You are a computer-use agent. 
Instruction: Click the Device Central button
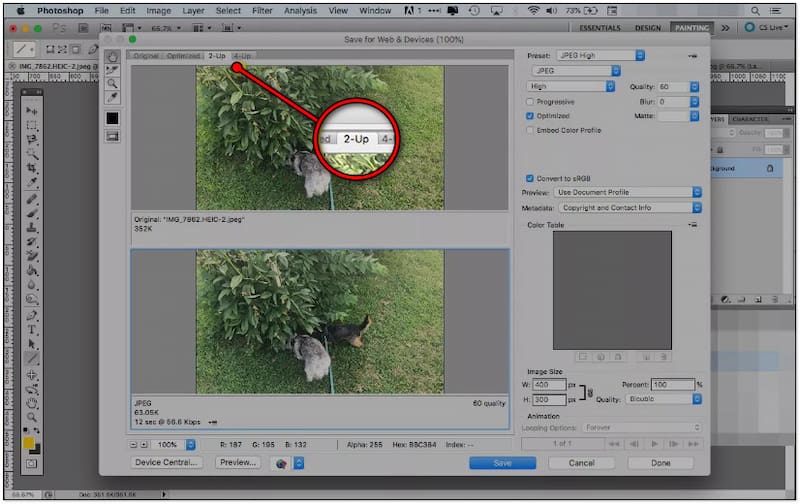point(166,462)
